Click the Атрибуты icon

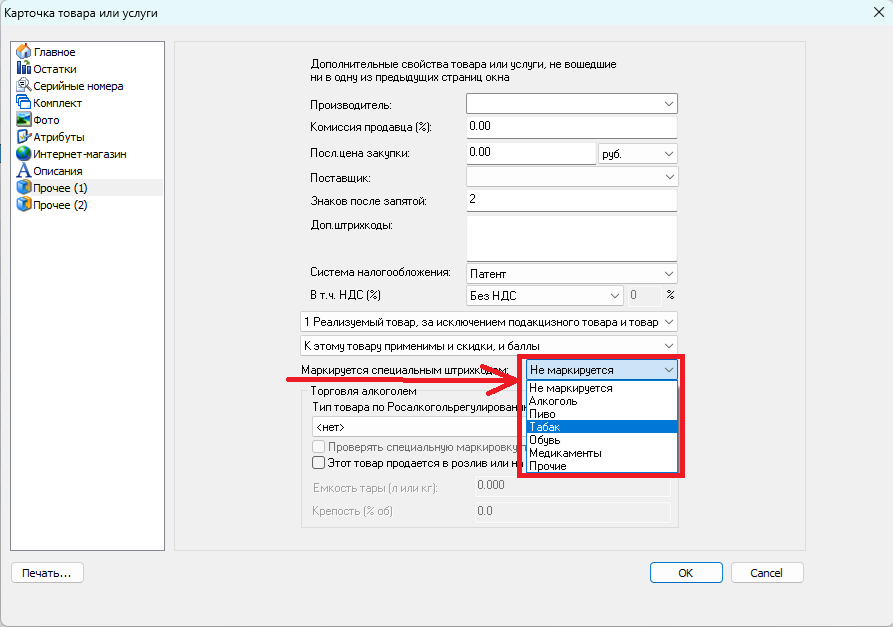(23, 137)
